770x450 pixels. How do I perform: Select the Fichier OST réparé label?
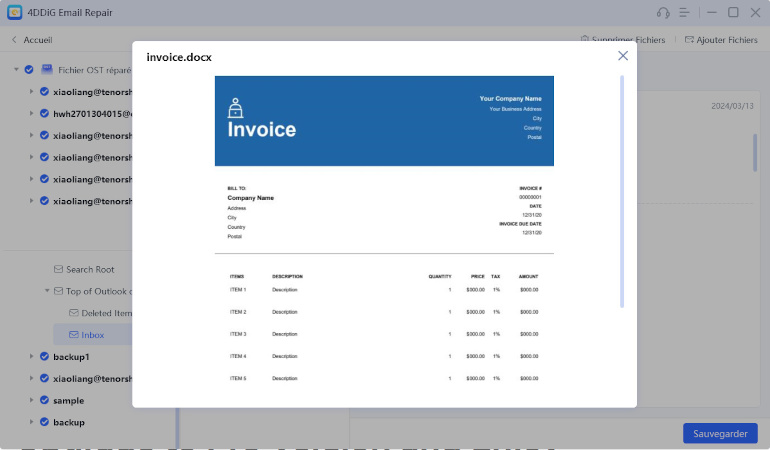[95, 70]
